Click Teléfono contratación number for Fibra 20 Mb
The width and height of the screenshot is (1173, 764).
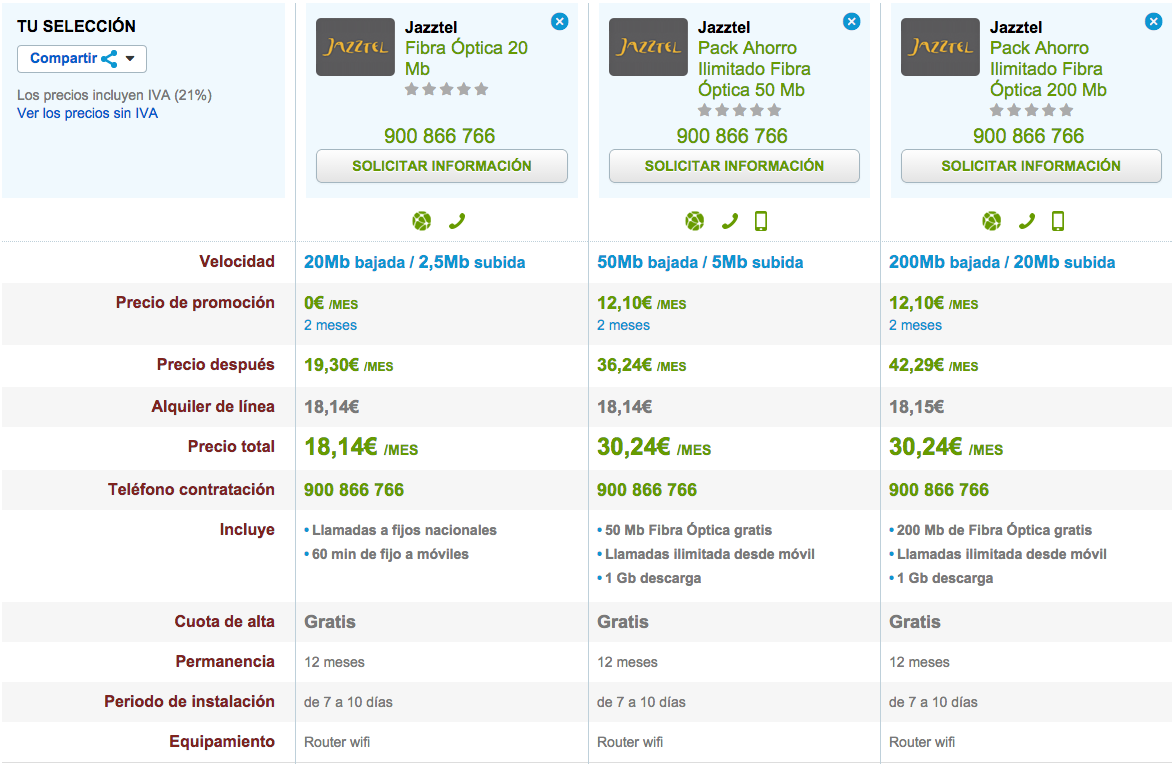[x=354, y=490]
